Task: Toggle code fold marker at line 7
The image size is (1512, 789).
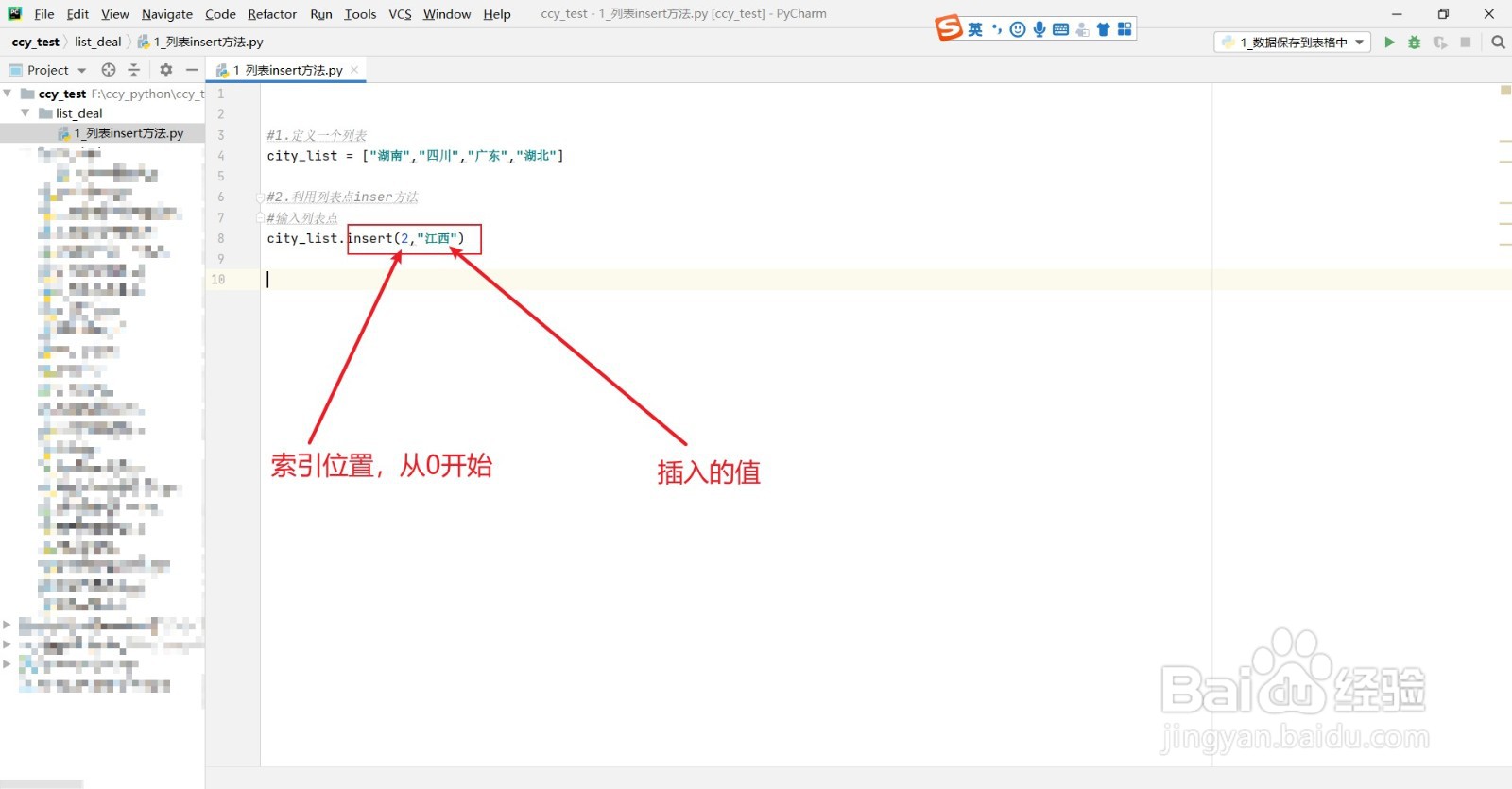Action: point(260,218)
